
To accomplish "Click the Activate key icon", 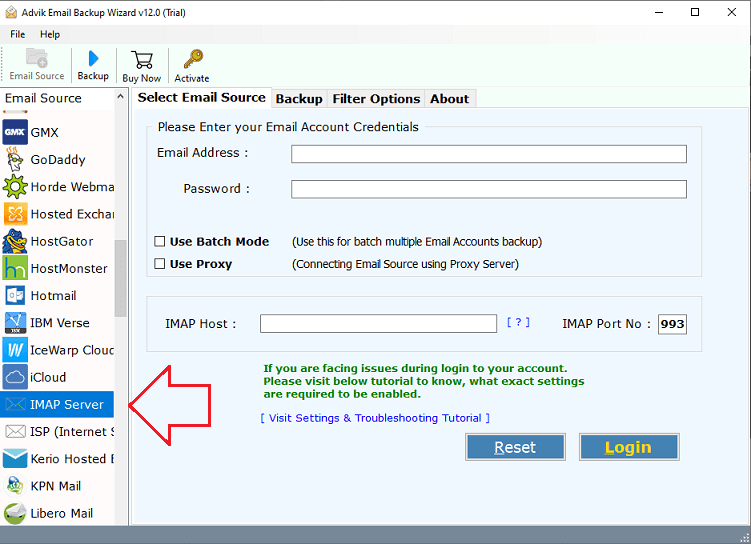I will point(192,60).
